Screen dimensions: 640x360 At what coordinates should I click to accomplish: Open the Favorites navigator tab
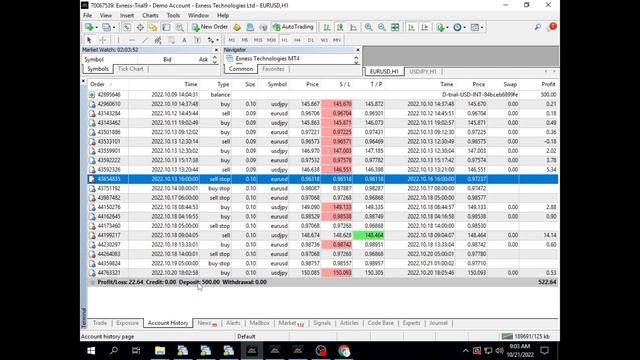coord(273,69)
